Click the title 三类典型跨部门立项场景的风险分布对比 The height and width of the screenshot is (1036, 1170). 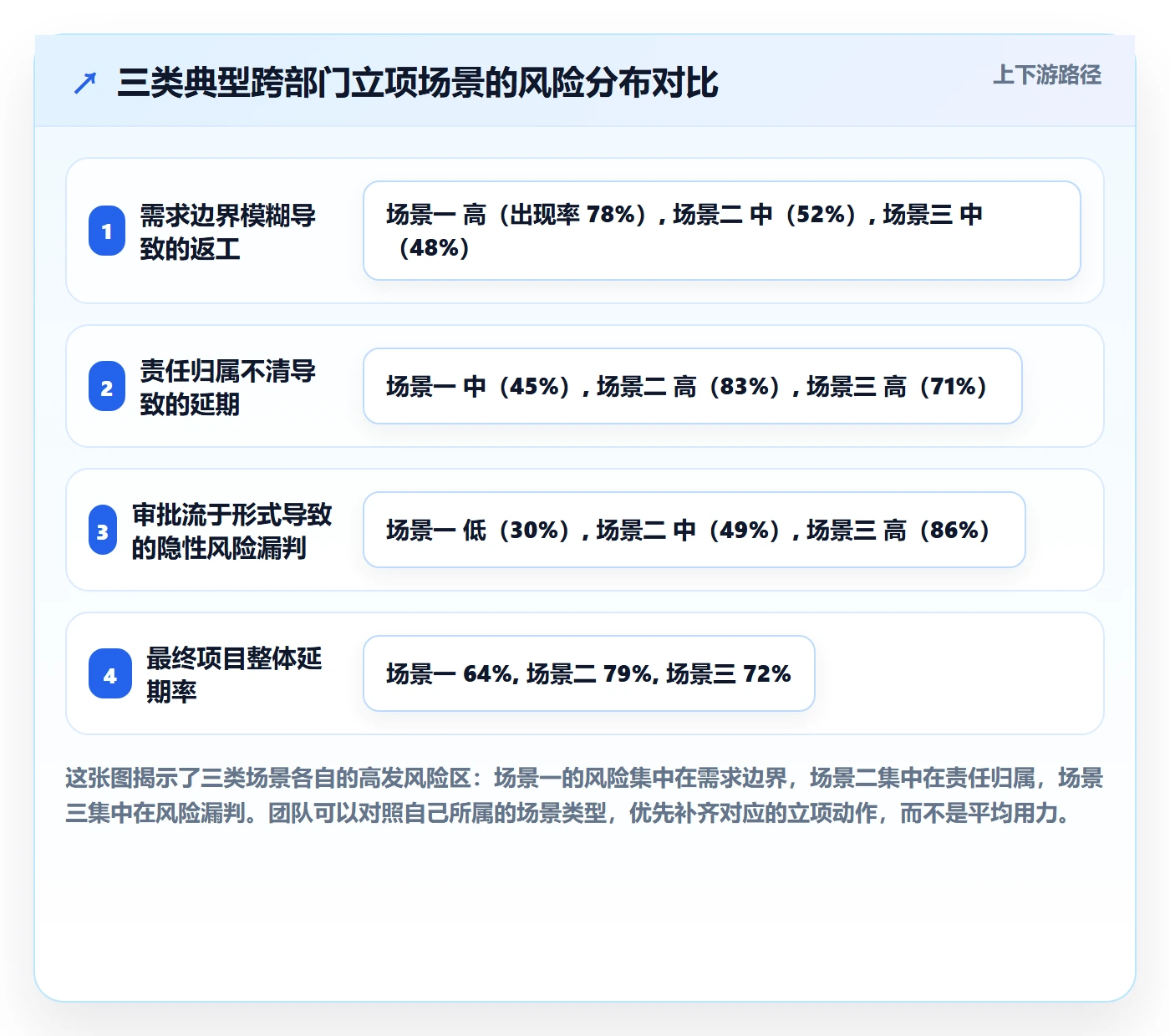pos(418,83)
